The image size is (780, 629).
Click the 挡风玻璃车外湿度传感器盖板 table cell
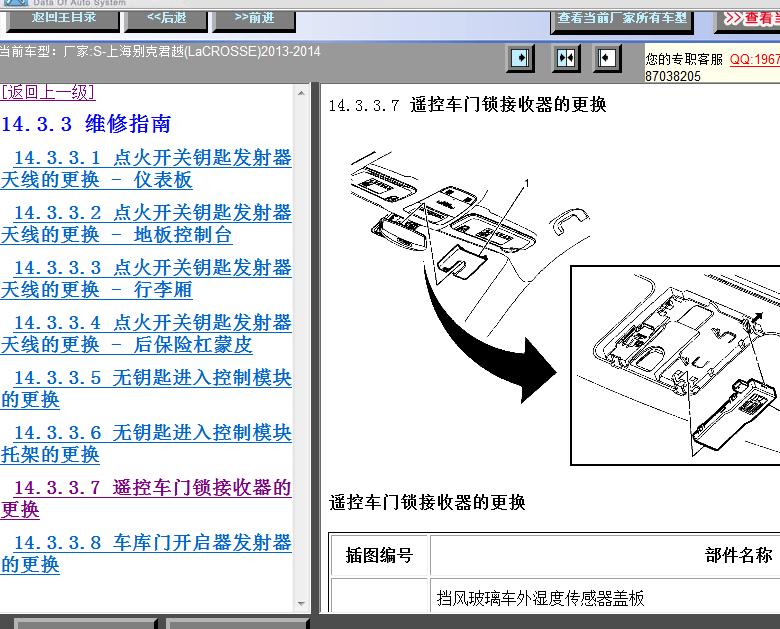click(605, 597)
